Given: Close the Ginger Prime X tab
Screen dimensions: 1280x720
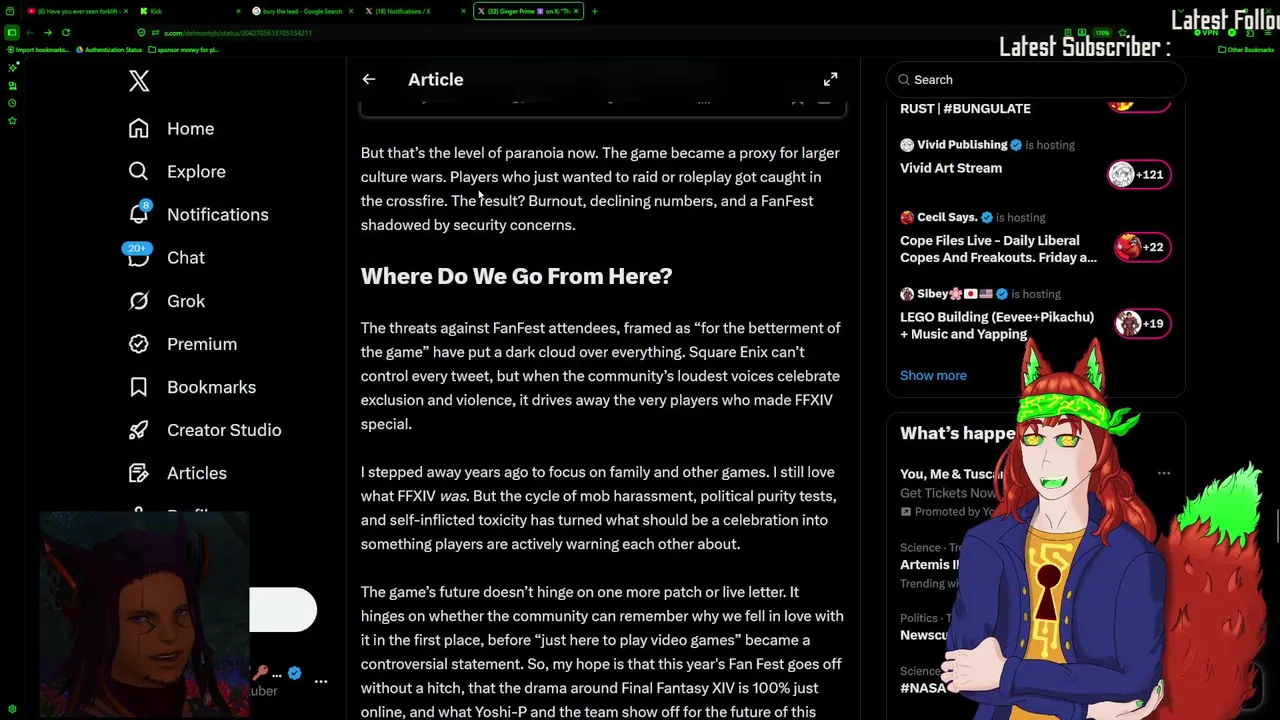Looking at the screenshot, I should click(577, 11).
